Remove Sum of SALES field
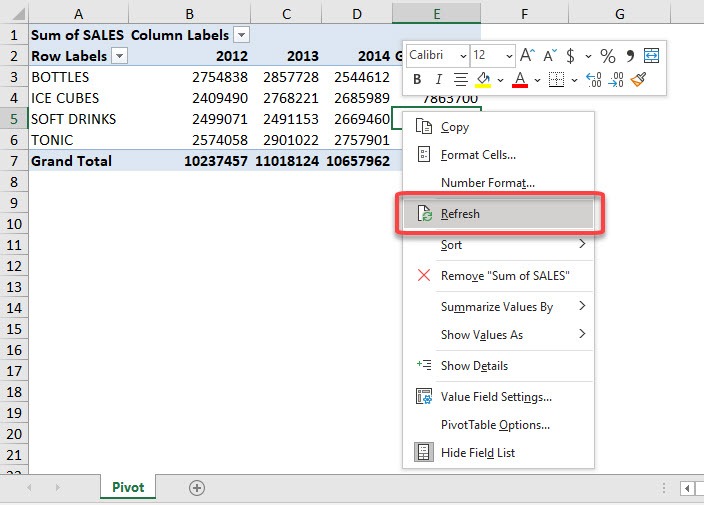 498,276
